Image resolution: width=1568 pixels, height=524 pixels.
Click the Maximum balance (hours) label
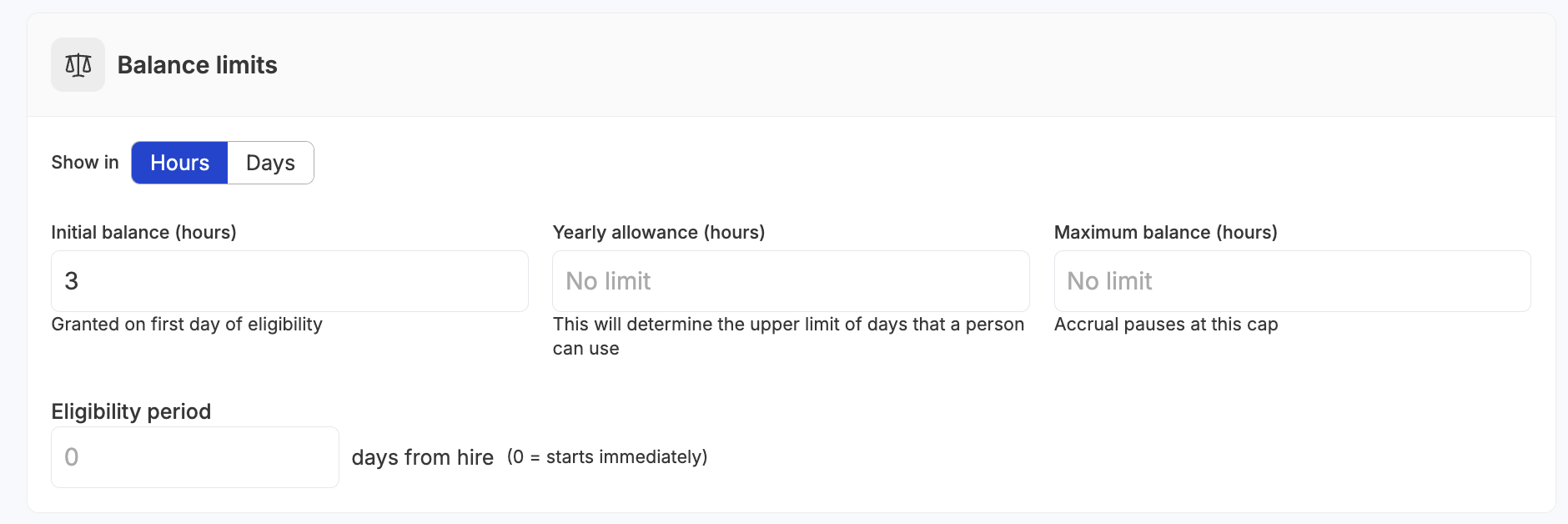[x=1166, y=233]
